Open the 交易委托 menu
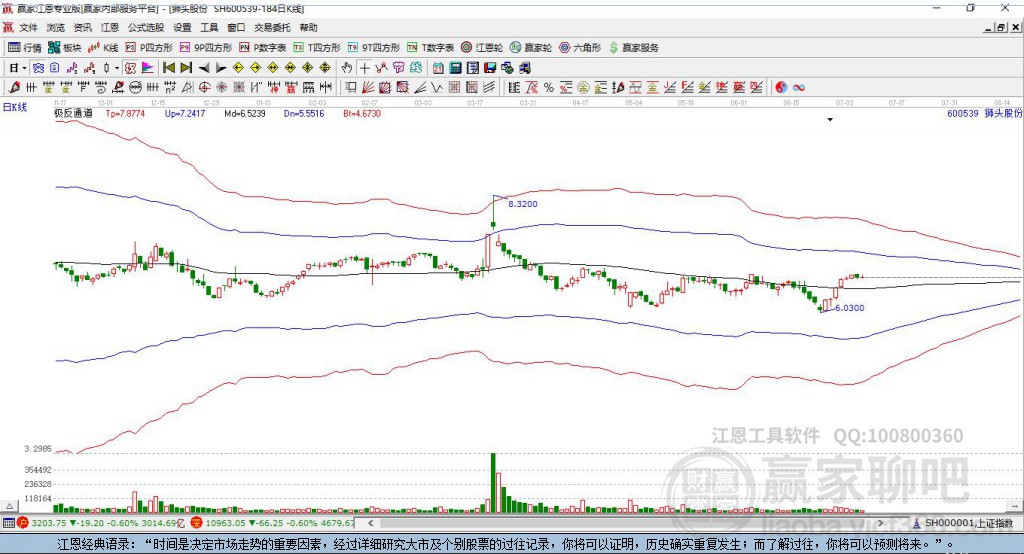The height and width of the screenshot is (554, 1024). coord(272,27)
